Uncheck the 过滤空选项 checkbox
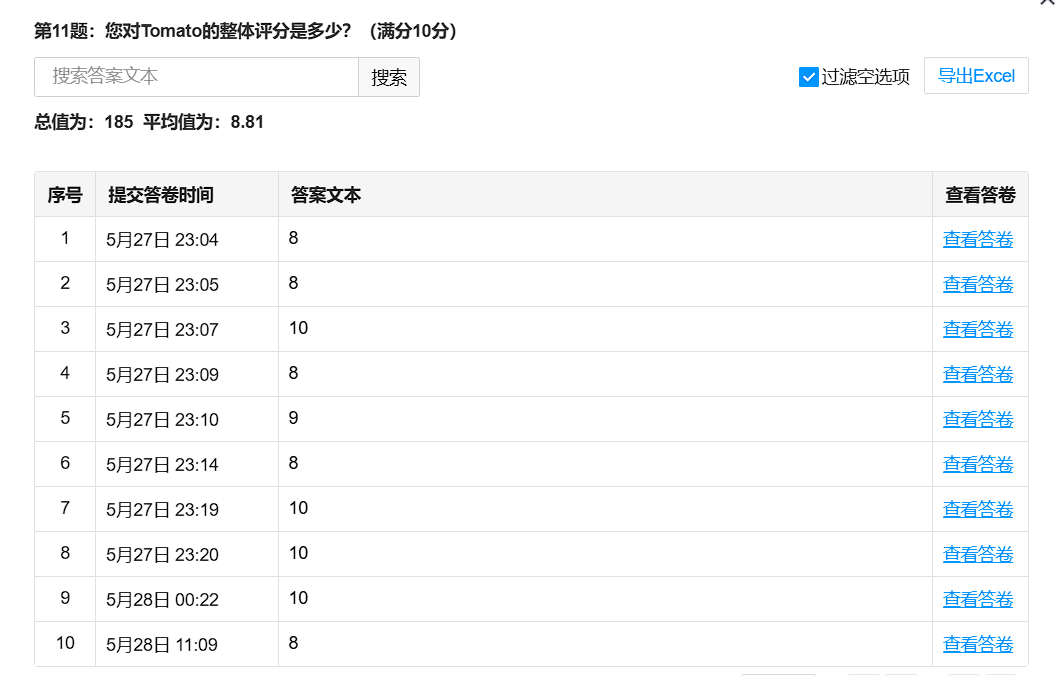 tap(809, 77)
